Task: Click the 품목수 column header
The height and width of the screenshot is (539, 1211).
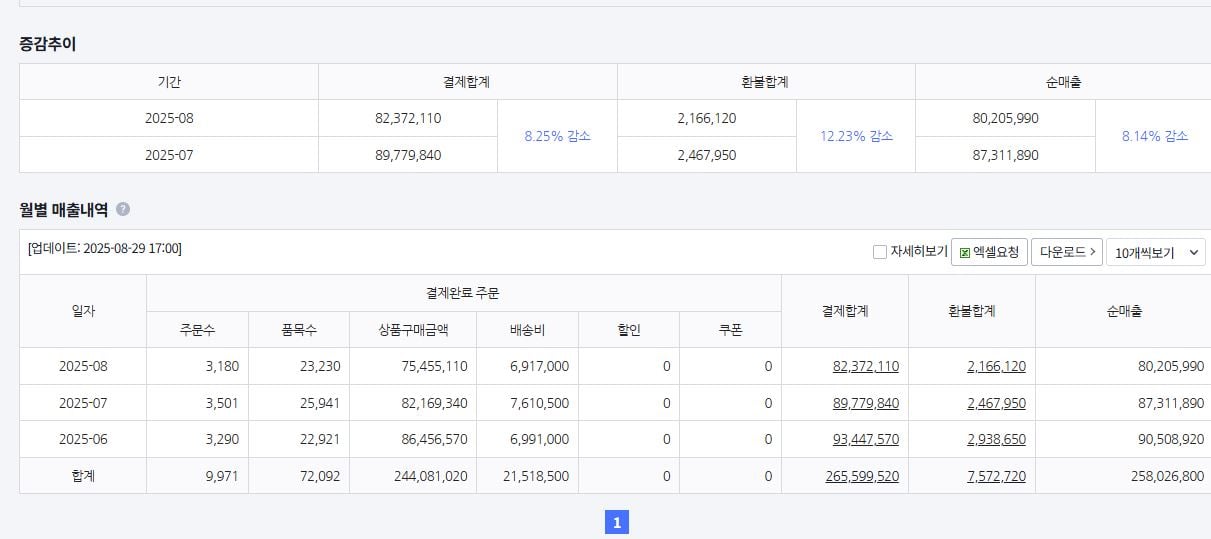Action: 299,330
